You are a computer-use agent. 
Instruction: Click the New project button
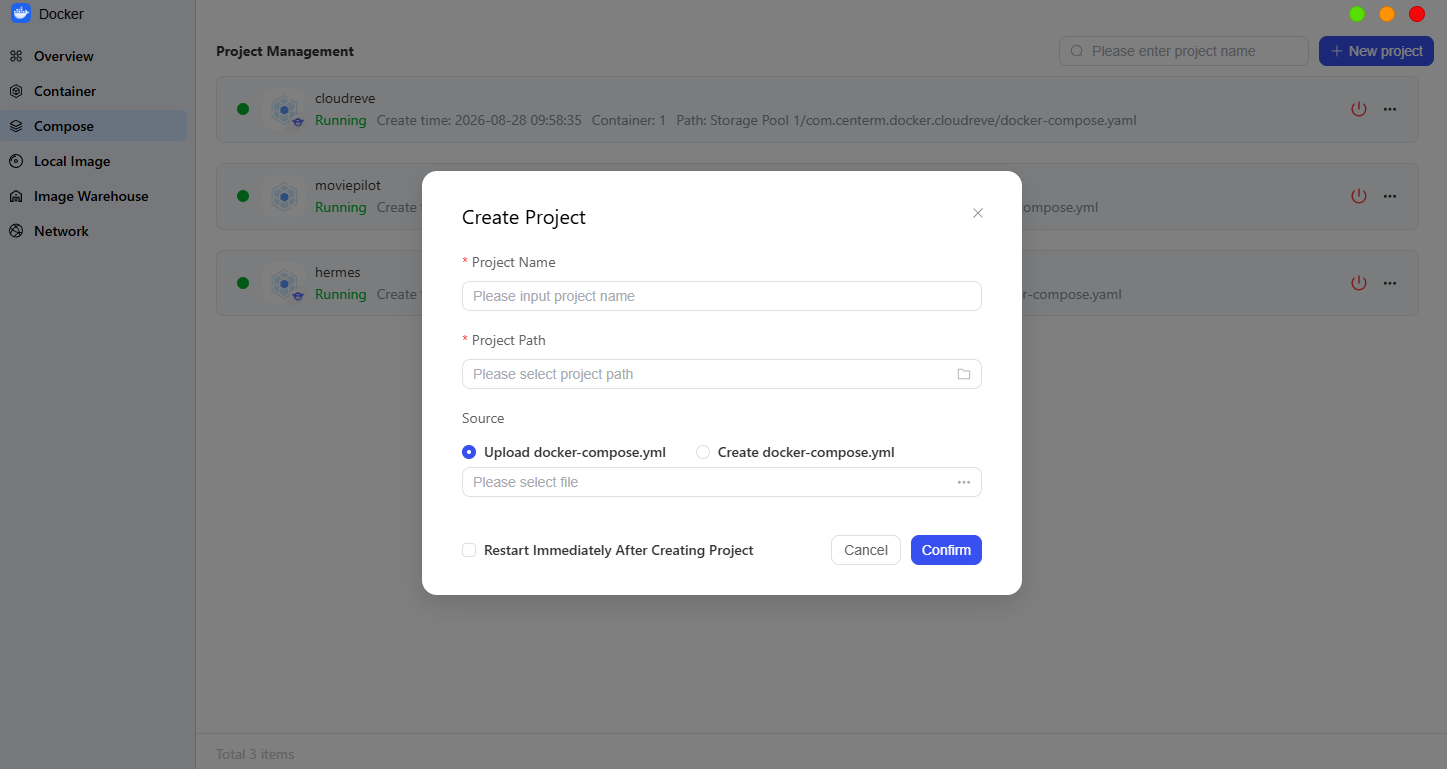pyautogui.click(x=1376, y=51)
